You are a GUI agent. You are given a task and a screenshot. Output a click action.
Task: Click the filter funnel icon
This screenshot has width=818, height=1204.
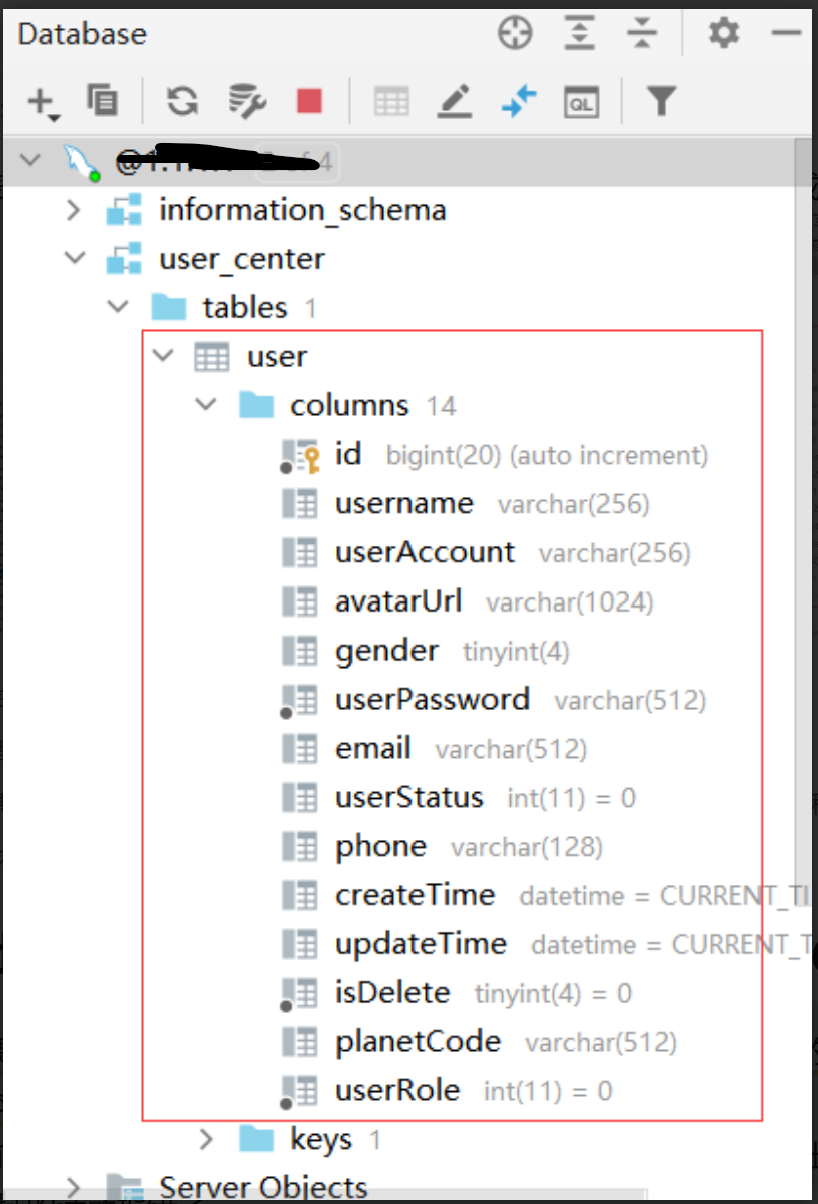coord(661,101)
